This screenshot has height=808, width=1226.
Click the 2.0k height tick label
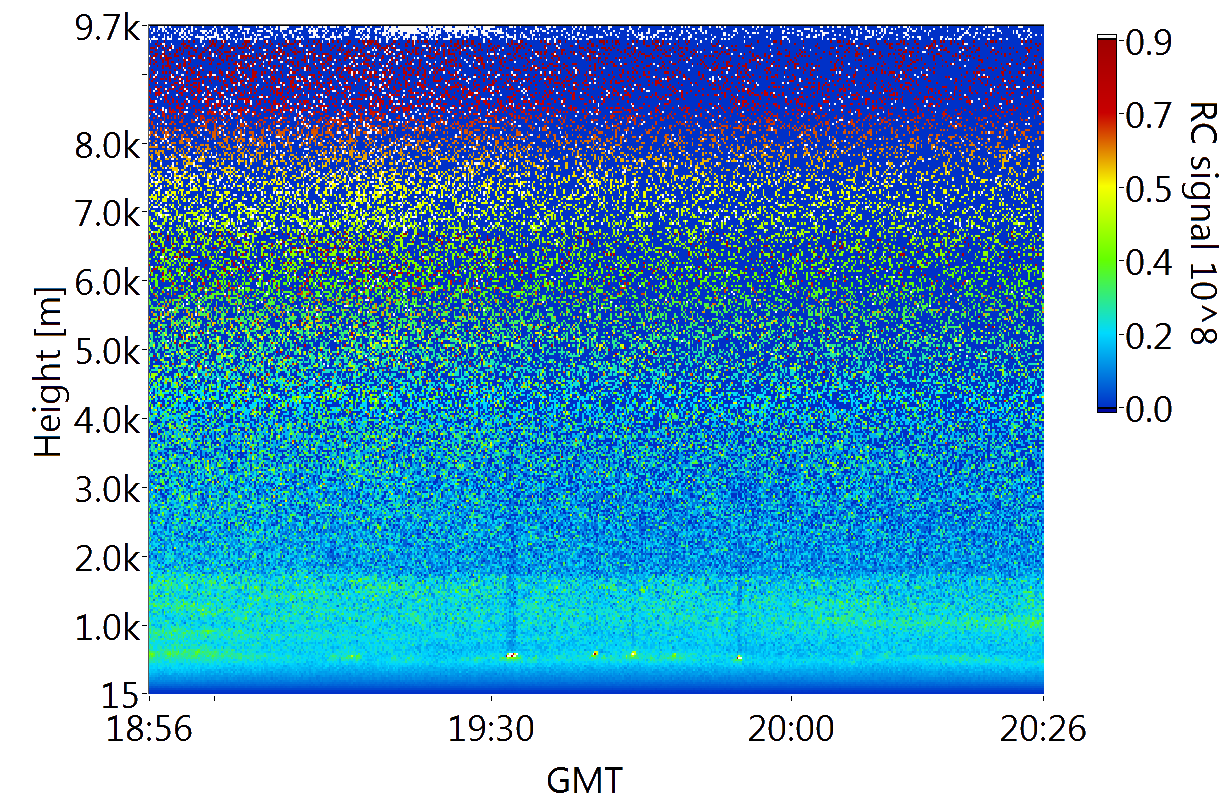tap(108, 557)
